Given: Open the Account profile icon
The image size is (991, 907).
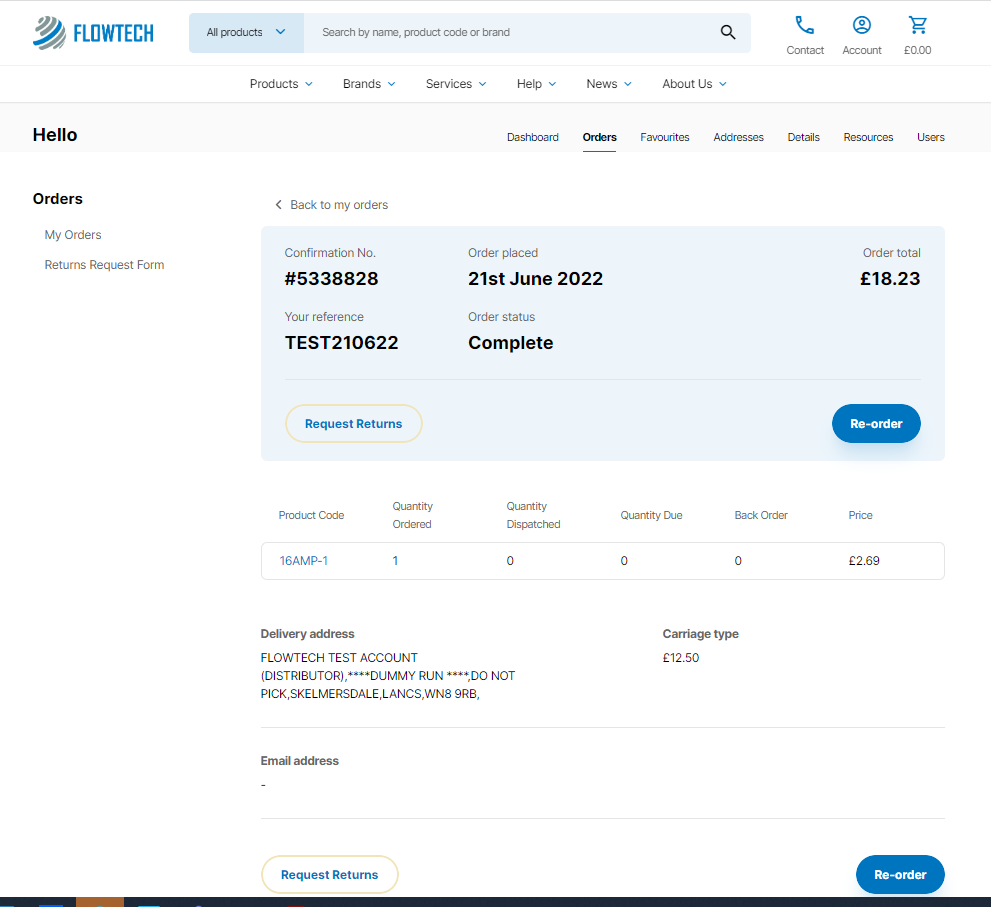Looking at the screenshot, I should (861, 25).
